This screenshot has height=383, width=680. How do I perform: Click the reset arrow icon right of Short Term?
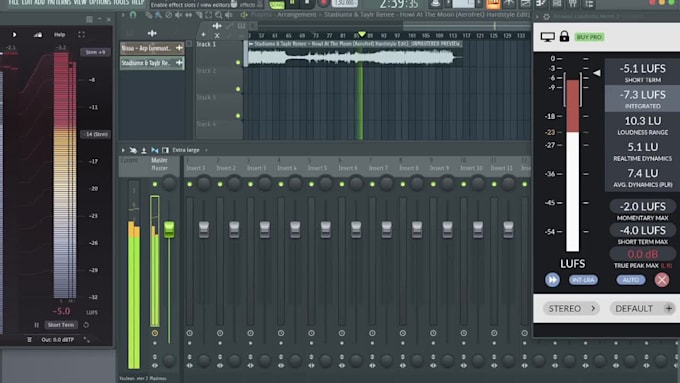coord(86,325)
